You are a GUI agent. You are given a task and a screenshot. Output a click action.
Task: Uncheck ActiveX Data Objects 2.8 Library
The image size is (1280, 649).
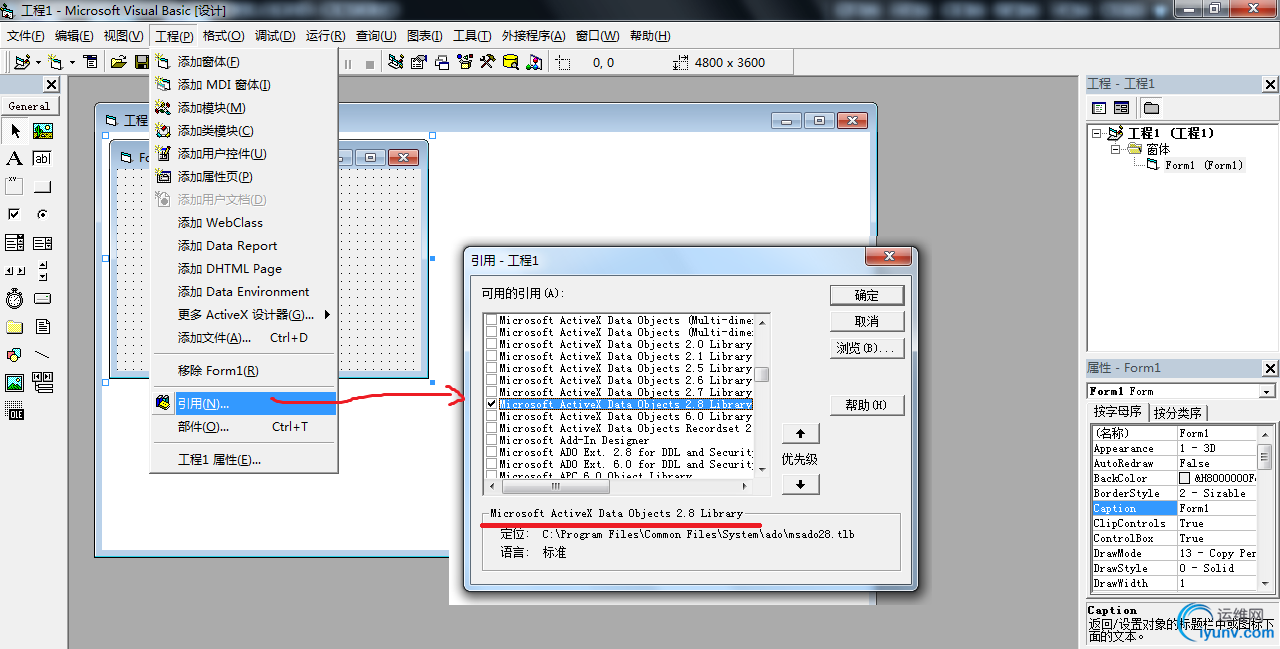point(491,405)
